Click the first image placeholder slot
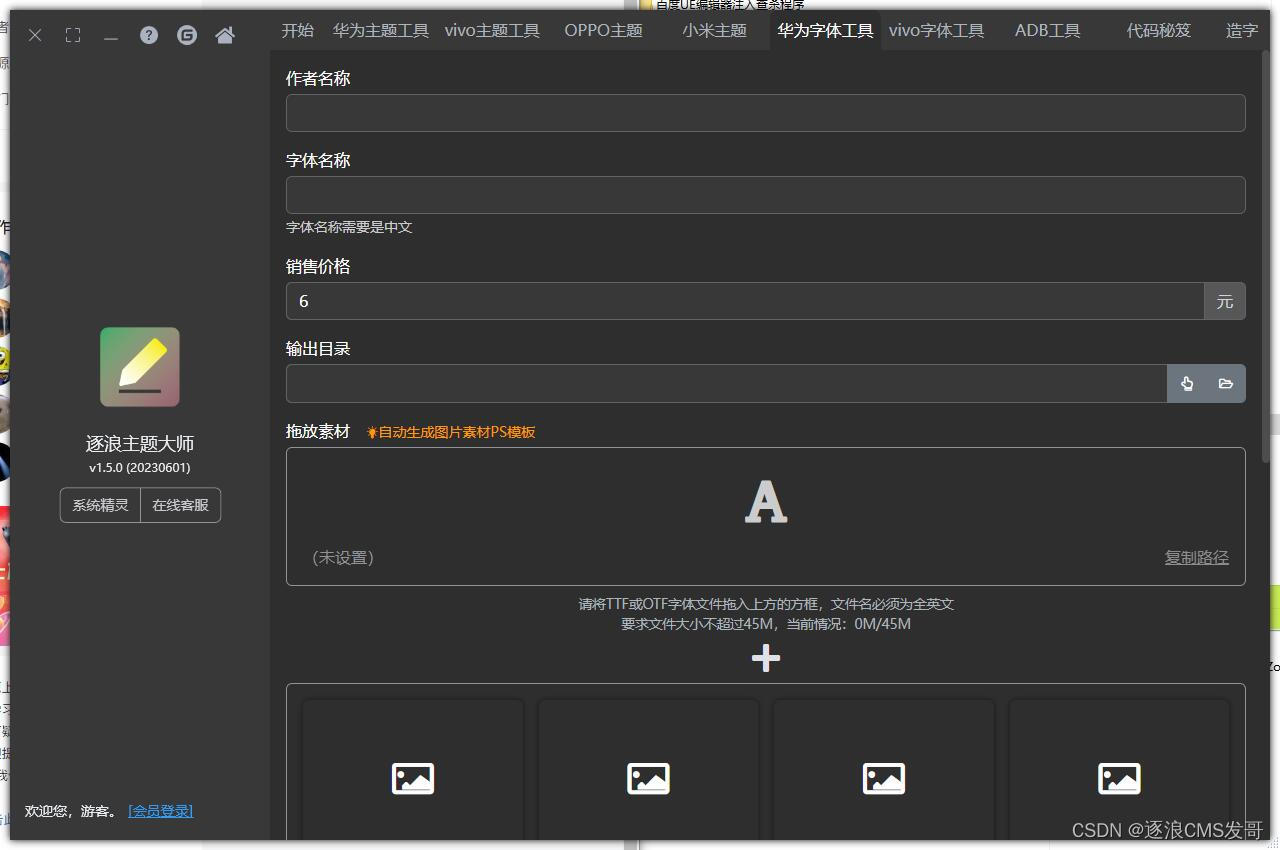 [413, 778]
